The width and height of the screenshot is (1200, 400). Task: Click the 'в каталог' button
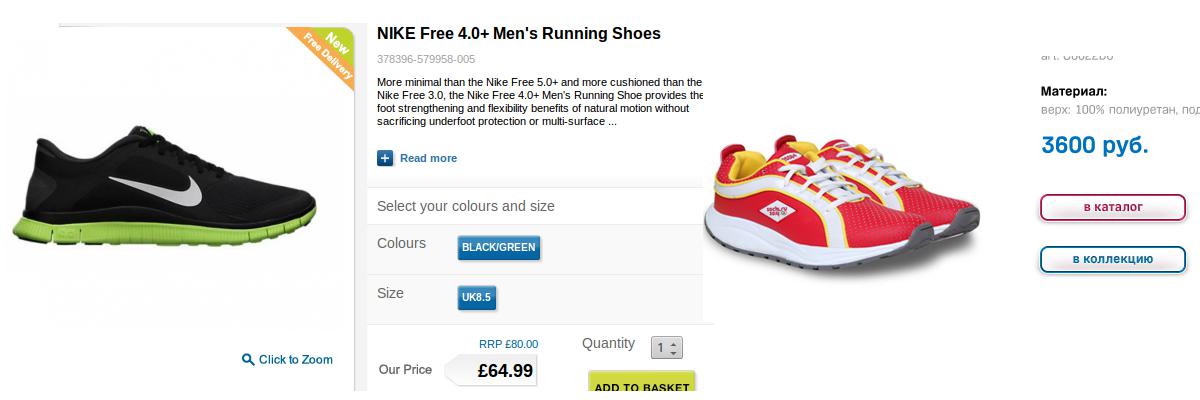1112,207
